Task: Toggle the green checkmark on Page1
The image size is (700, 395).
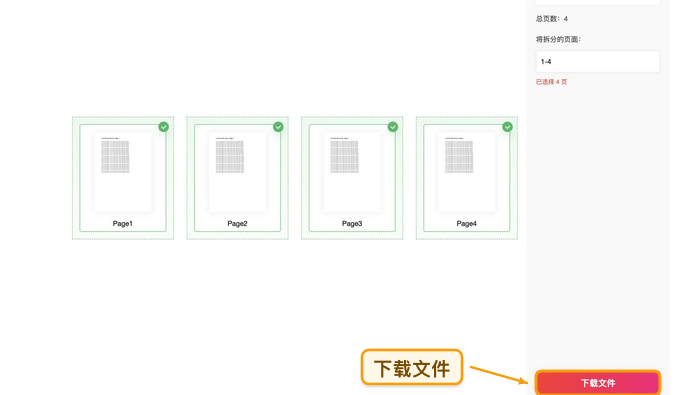Action: pos(164,127)
